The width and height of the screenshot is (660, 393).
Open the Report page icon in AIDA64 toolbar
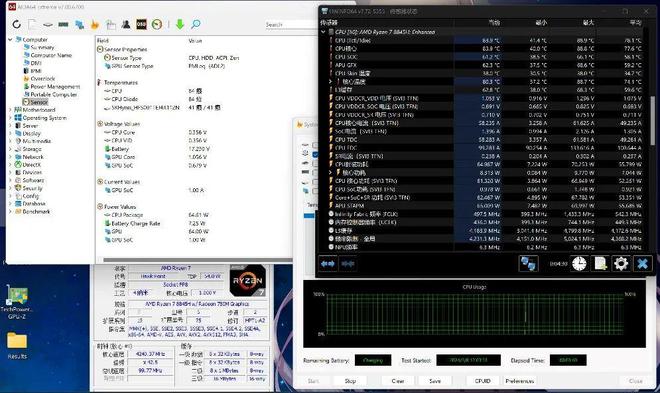(x=32, y=24)
